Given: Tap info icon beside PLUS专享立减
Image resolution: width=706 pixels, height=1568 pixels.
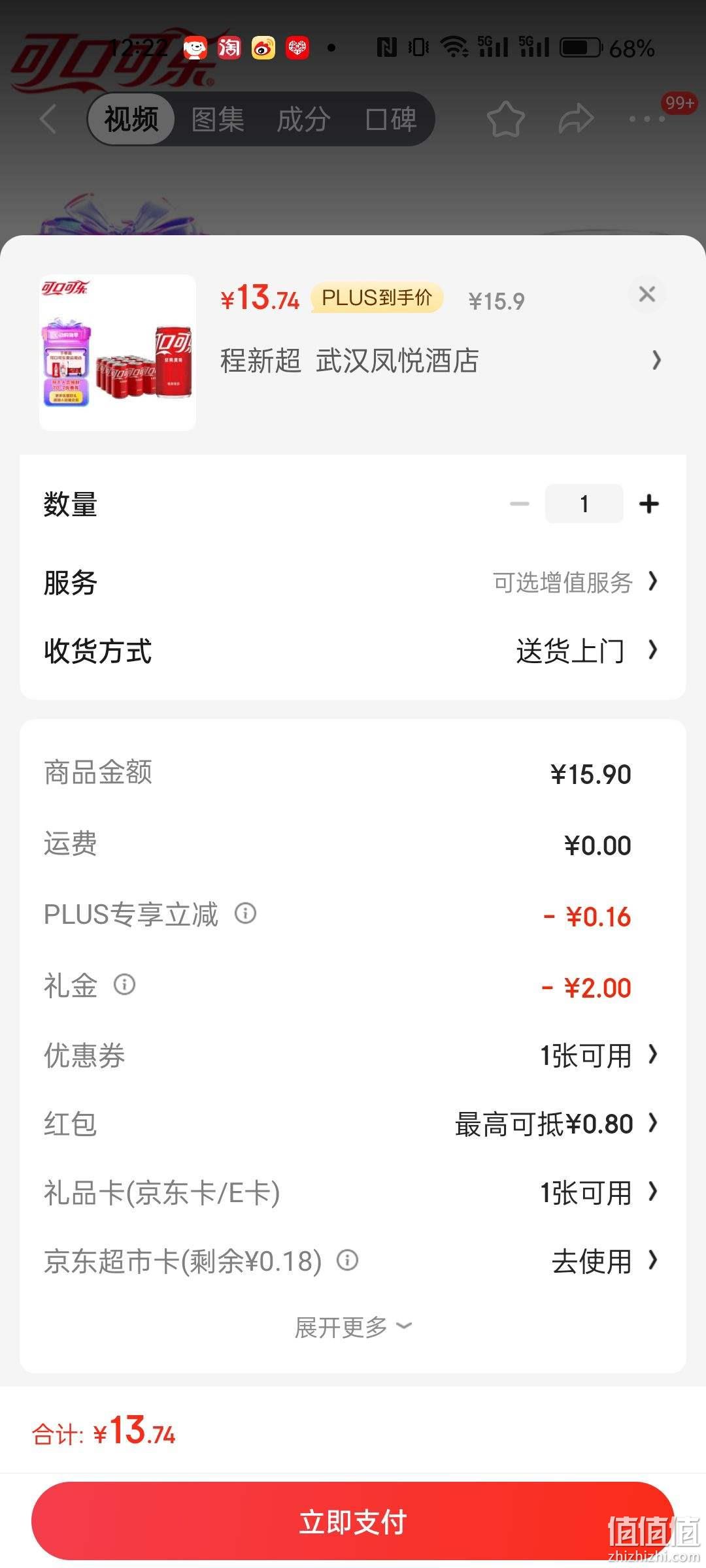Looking at the screenshot, I should coord(246,913).
